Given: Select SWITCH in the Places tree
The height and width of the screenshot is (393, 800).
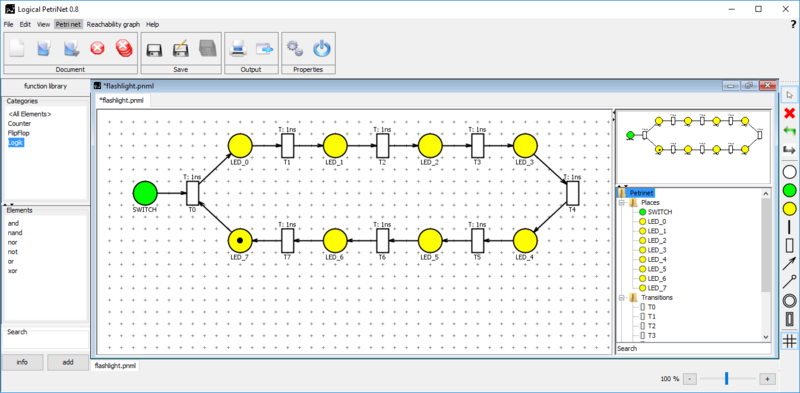Looking at the screenshot, I should tap(660, 212).
